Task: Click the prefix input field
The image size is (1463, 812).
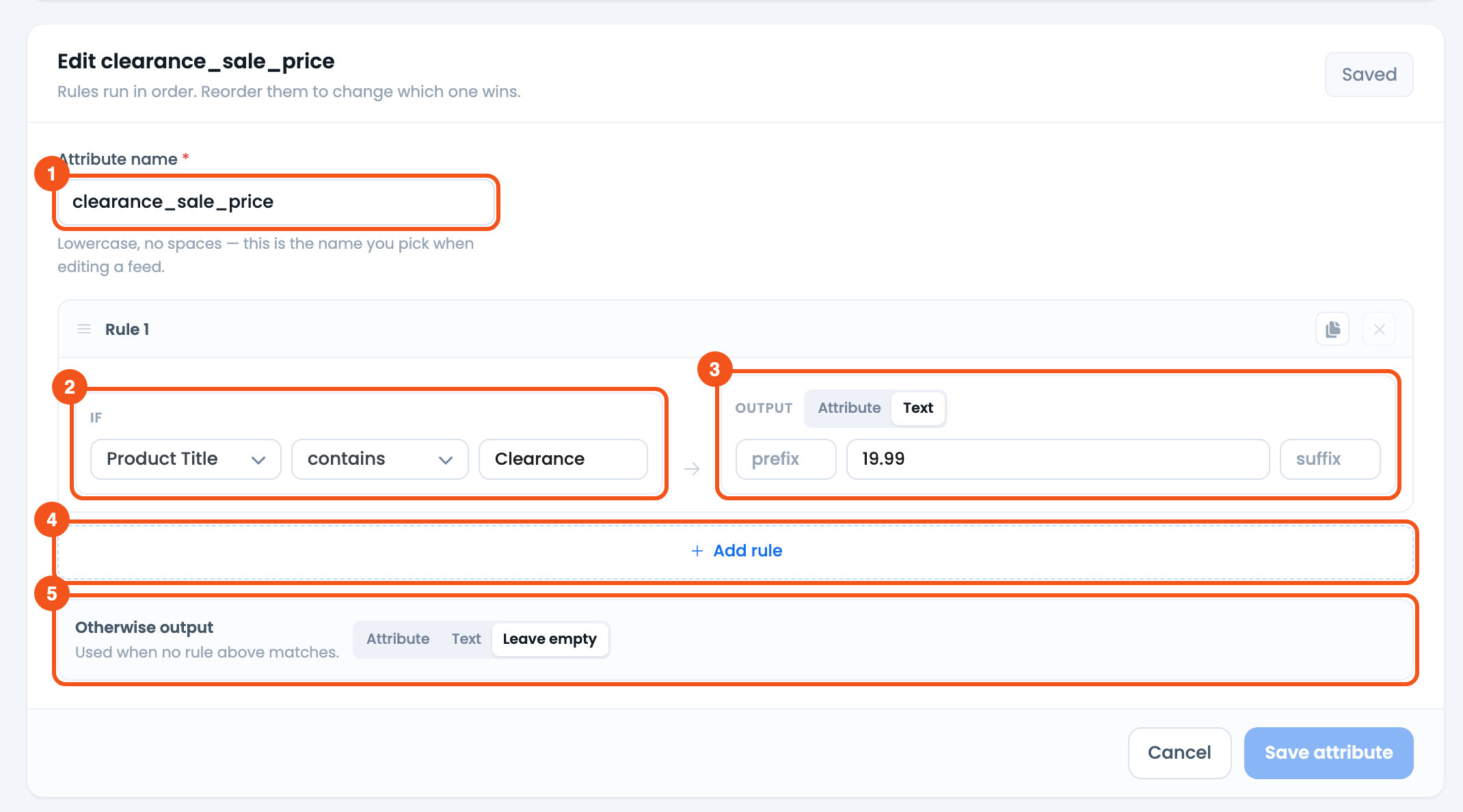Action: tap(786, 459)
